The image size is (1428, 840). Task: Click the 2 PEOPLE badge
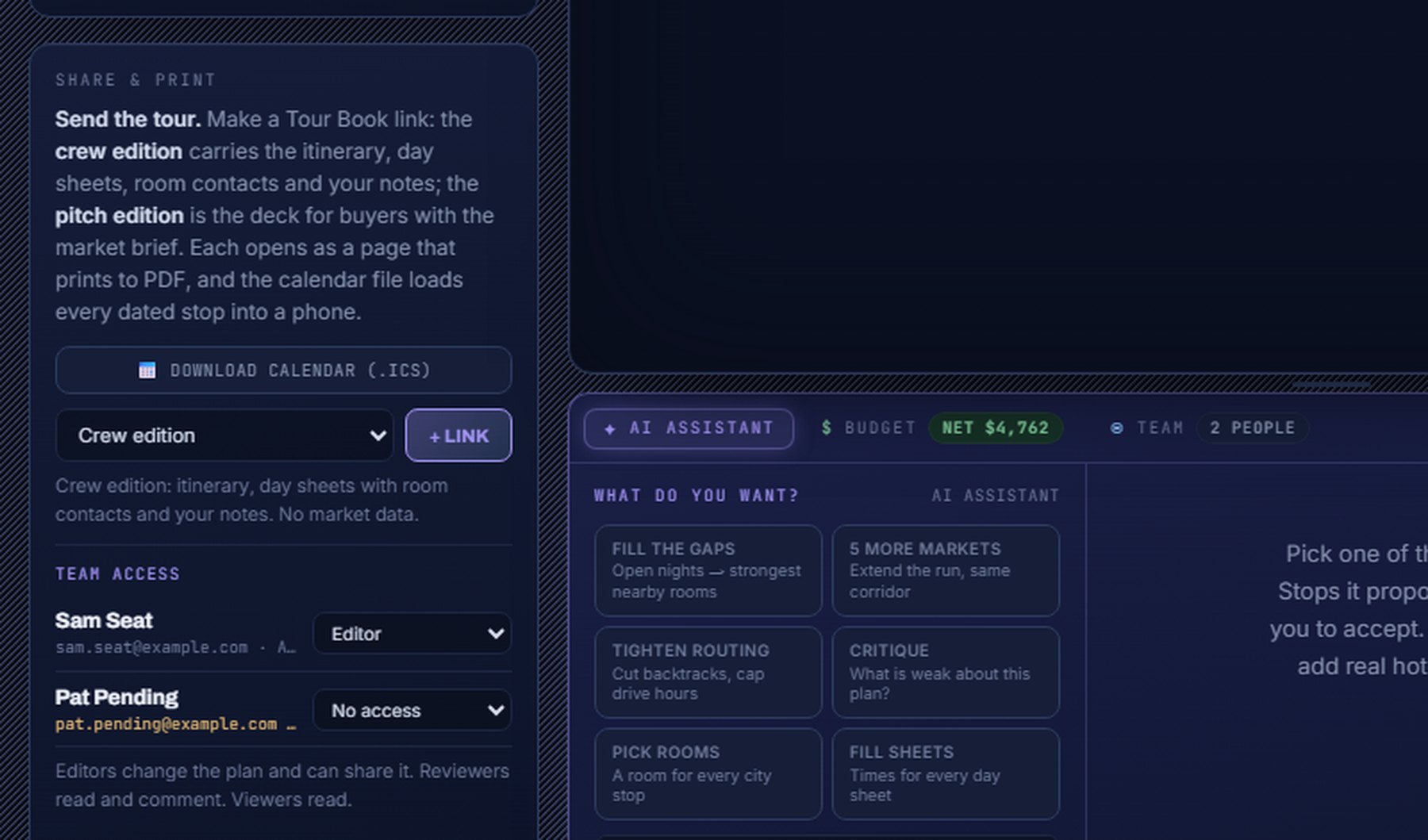tap(1252, 428)
